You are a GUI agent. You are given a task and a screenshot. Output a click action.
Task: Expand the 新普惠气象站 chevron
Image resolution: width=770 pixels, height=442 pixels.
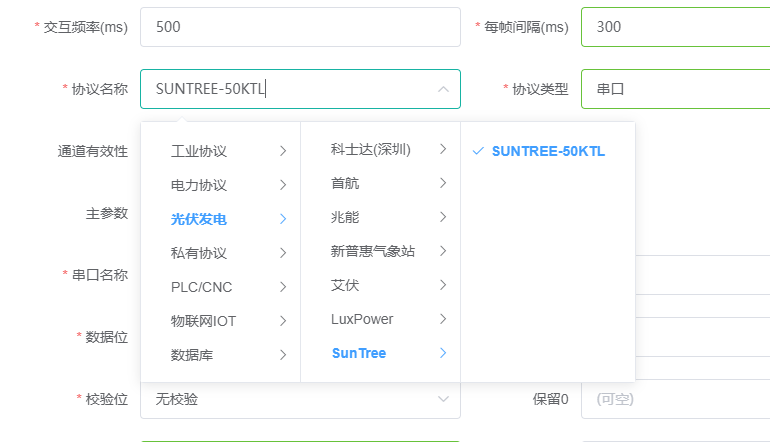click(x=443, y=251)
